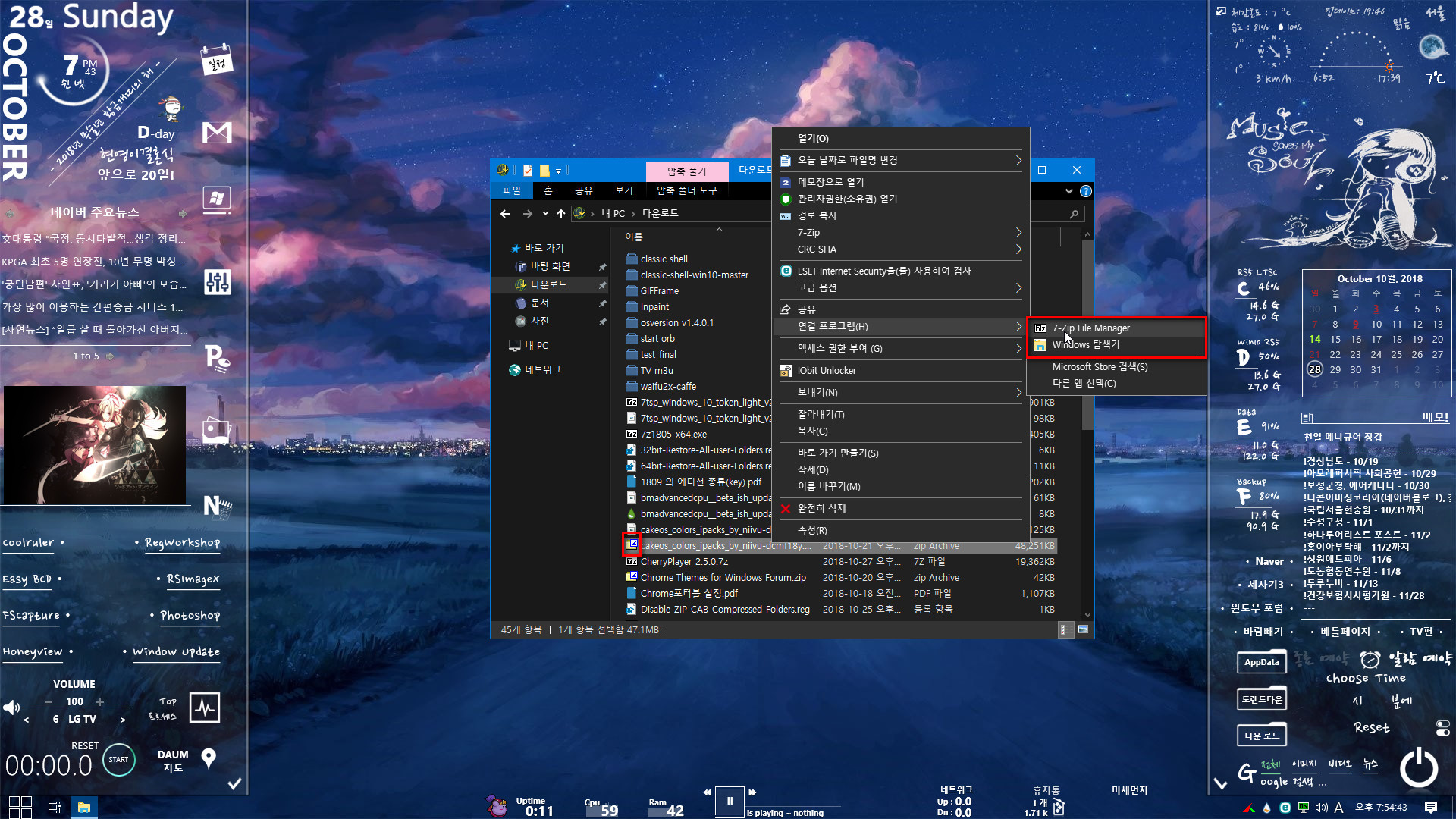Open the notification action center icon
The image size is (1456, 819).
click(1430, 807)
